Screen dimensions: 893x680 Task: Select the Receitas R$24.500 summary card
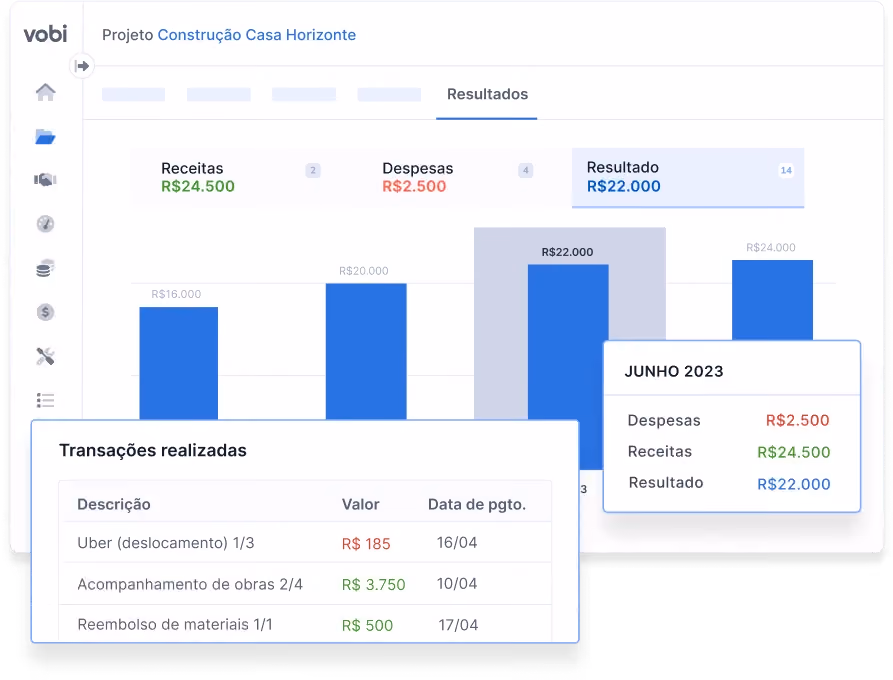point(240,177)
